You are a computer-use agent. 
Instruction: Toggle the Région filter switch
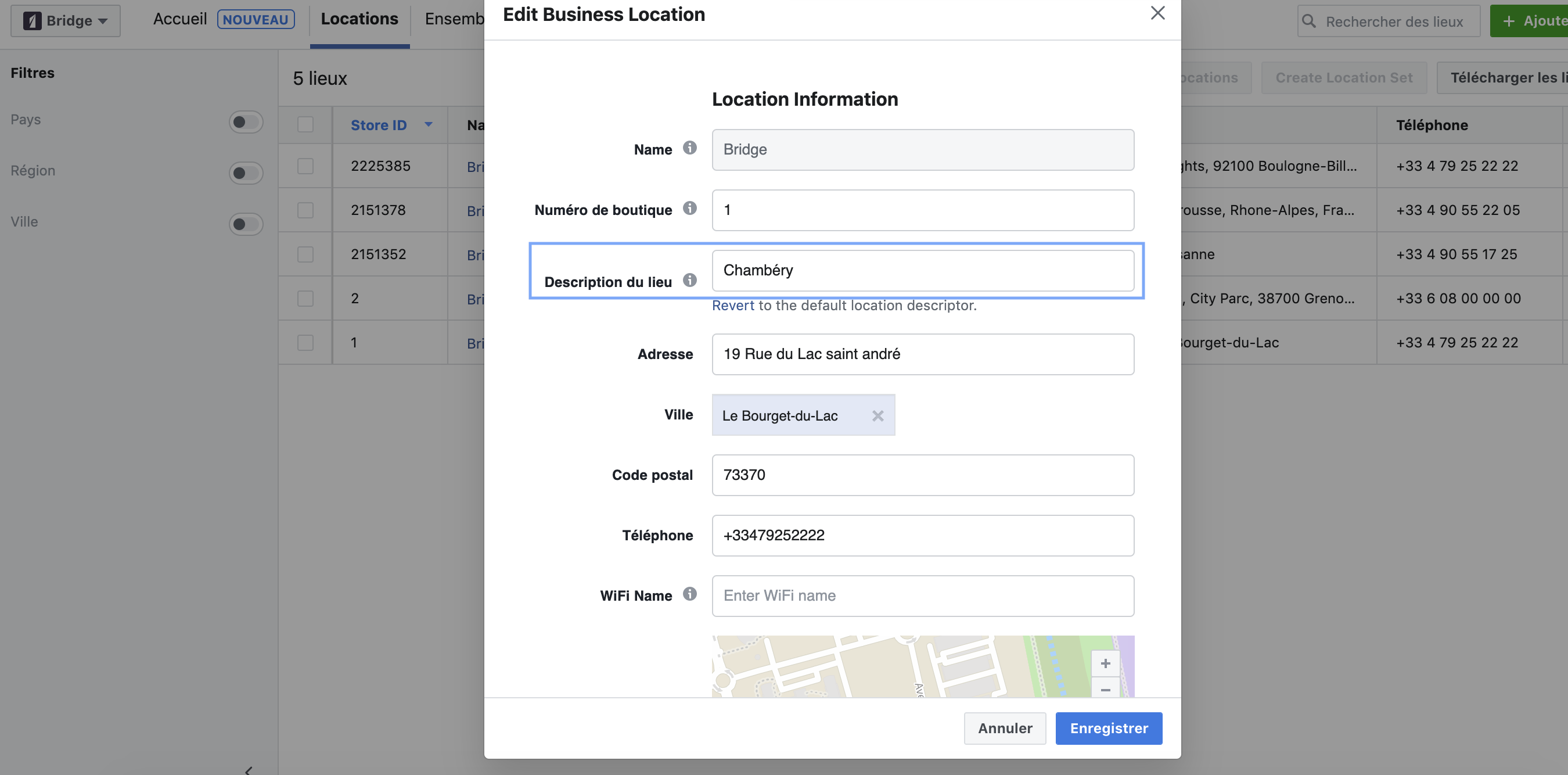pos(246,173)
